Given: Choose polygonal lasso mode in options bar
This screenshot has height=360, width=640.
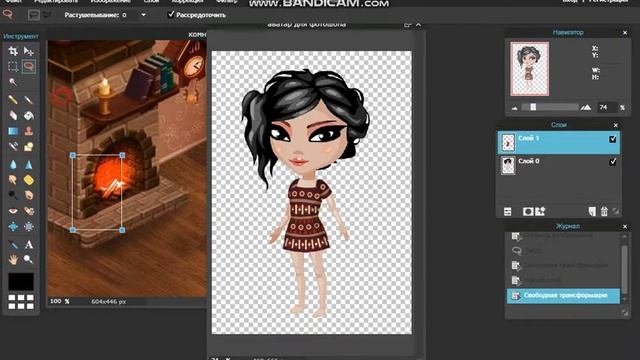Looking at the screenshot, I should click(47, 15).
